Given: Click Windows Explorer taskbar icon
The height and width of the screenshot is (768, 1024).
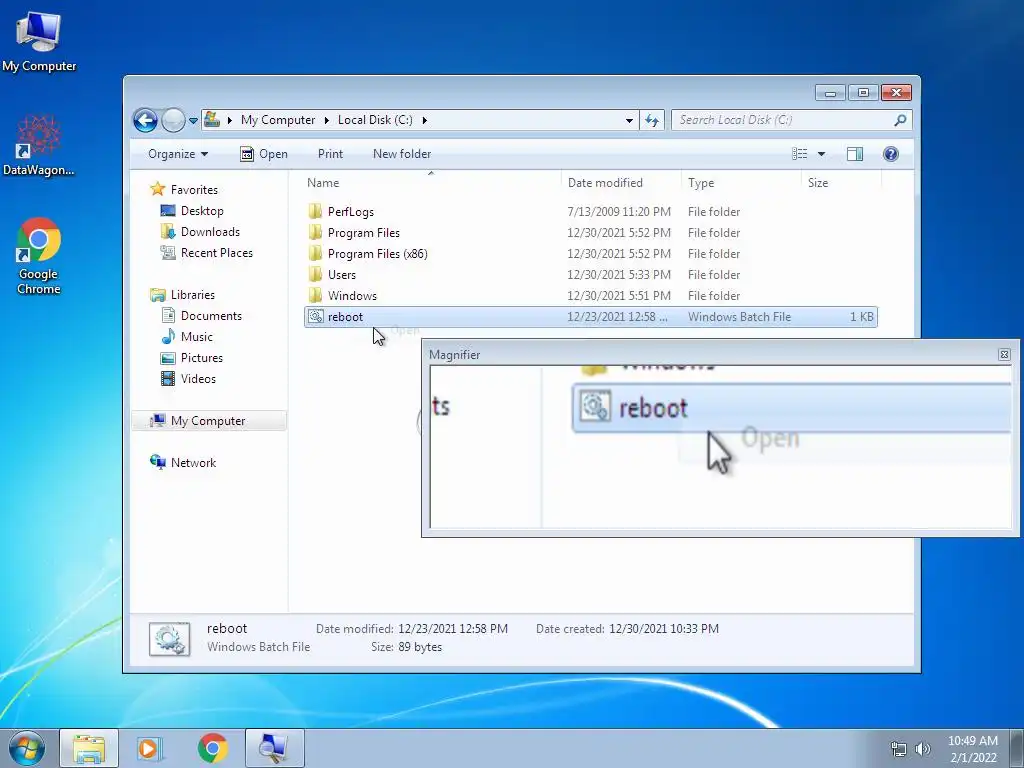Looking at the screenshot, I should 89,748.
